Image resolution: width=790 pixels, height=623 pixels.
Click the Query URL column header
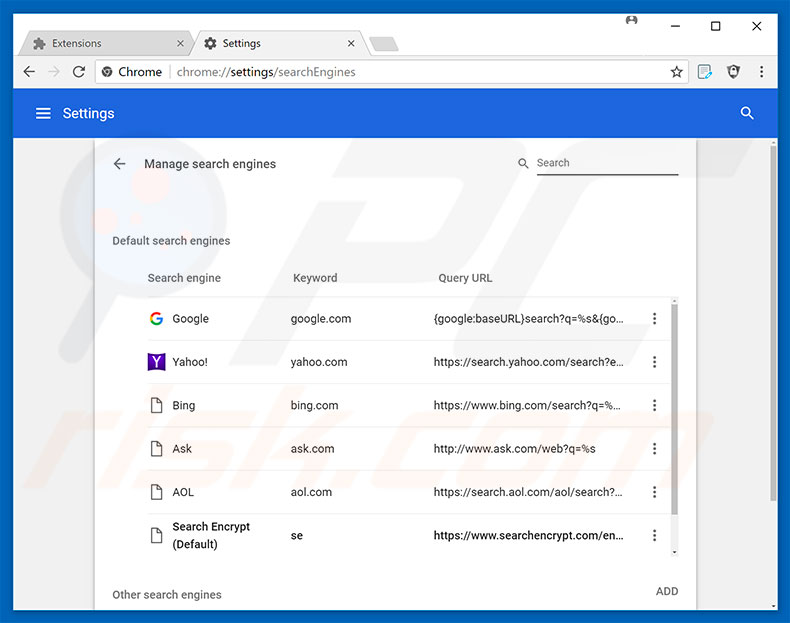point(465,278)
